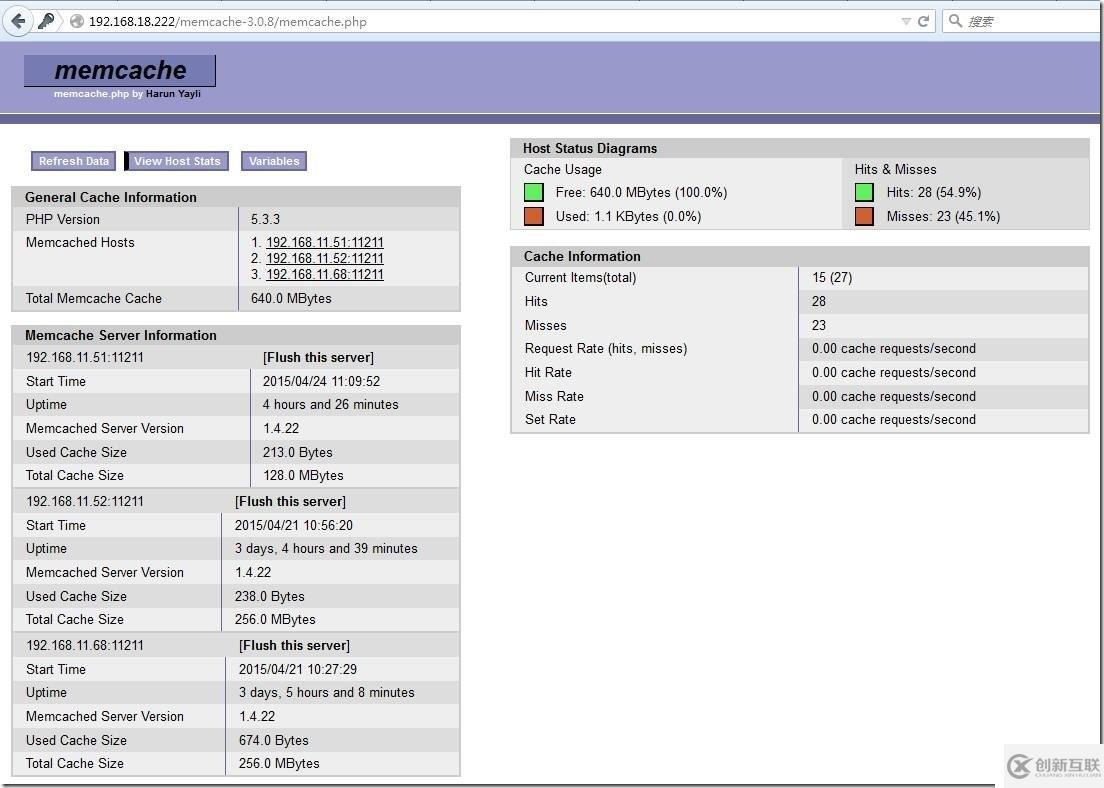The width and height of the screenshot is (1104, 788).
Task: Click the memcache logo banner
Action: [x=120, y=70]
